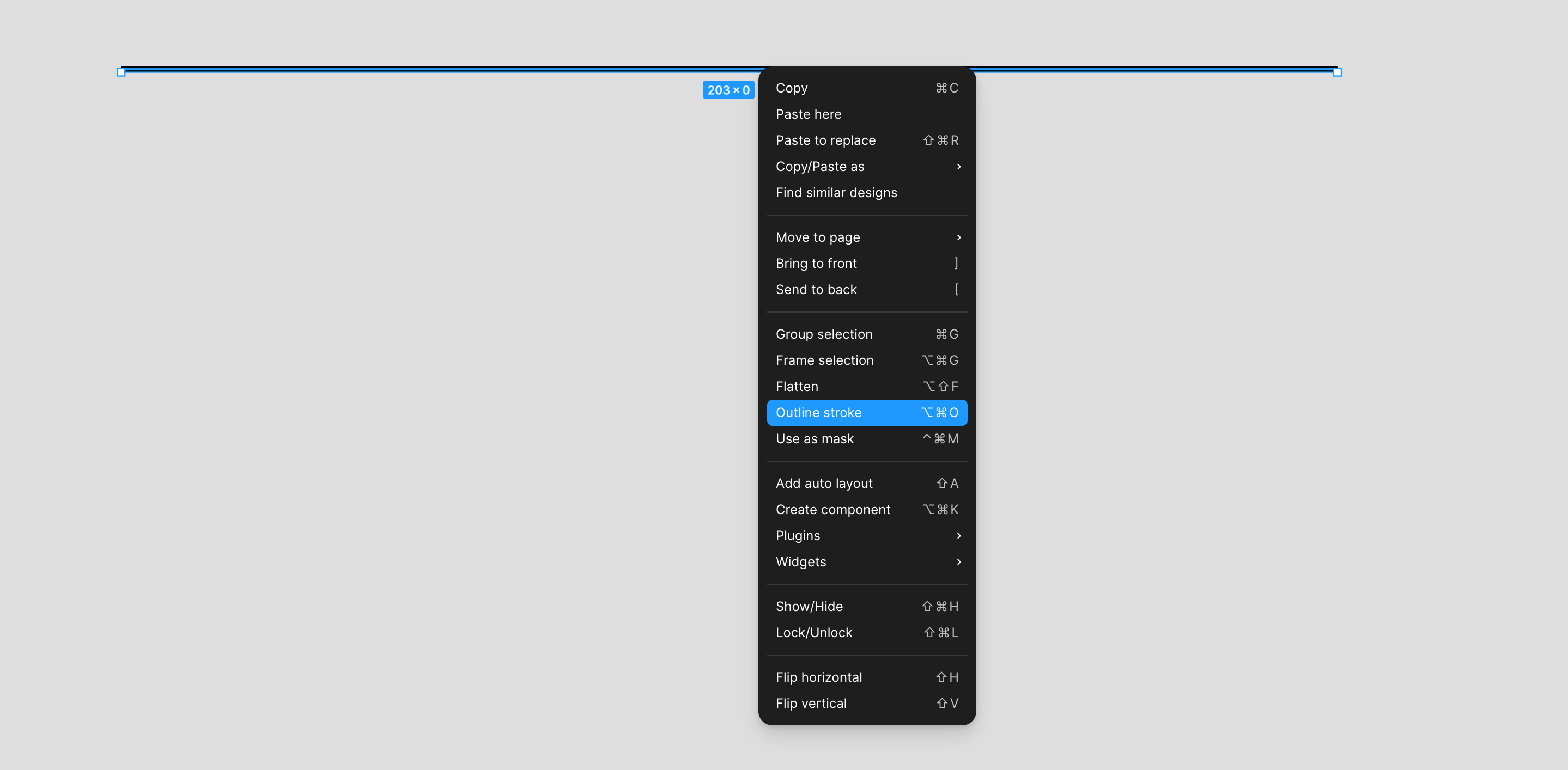
Task: Click the 203 × 0 dimension label
Action: [x=728, y=90]
